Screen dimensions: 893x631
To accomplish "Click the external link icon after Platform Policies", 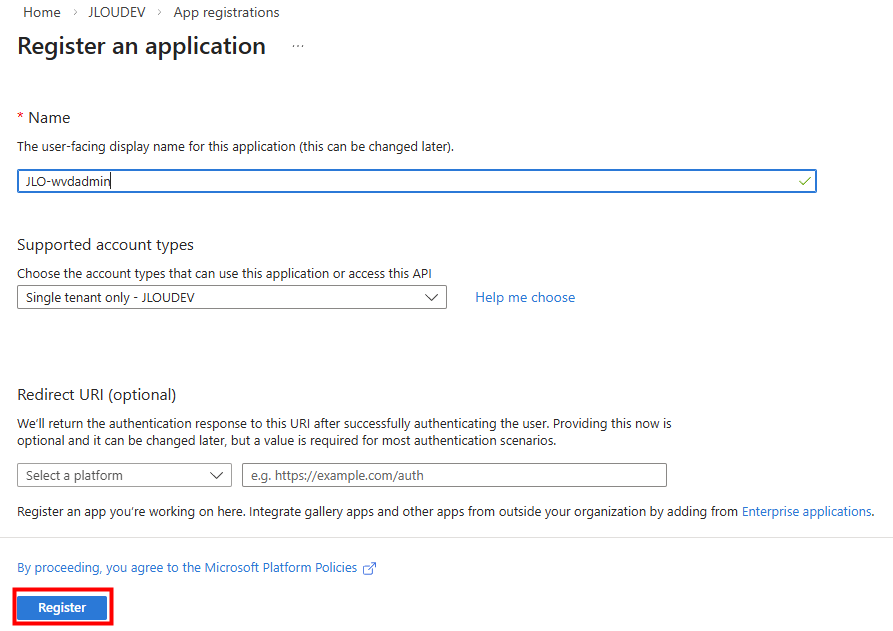I will [370, 568].
